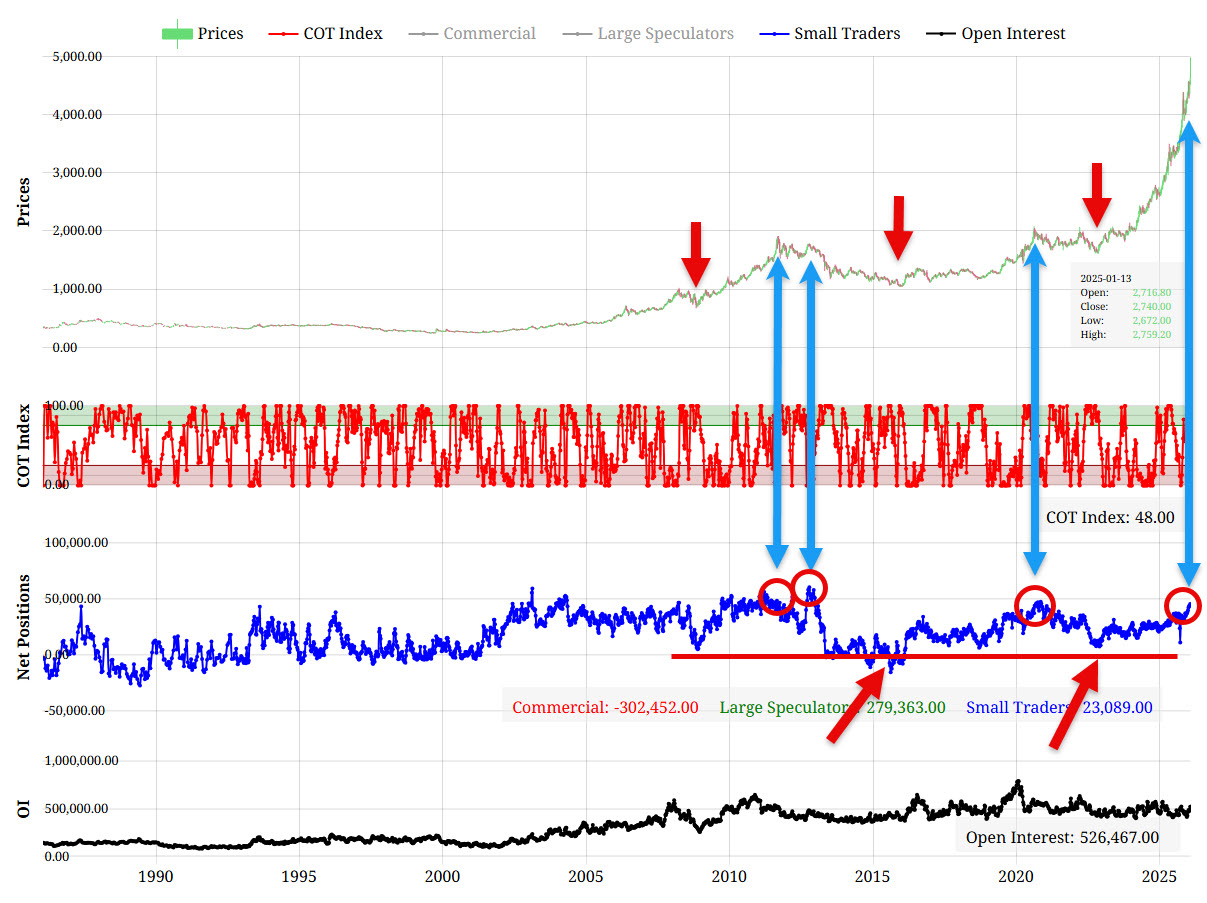The image size is (1207, 903).
Task: Hide the Prices series using its legend label
Action: point(220,34)
